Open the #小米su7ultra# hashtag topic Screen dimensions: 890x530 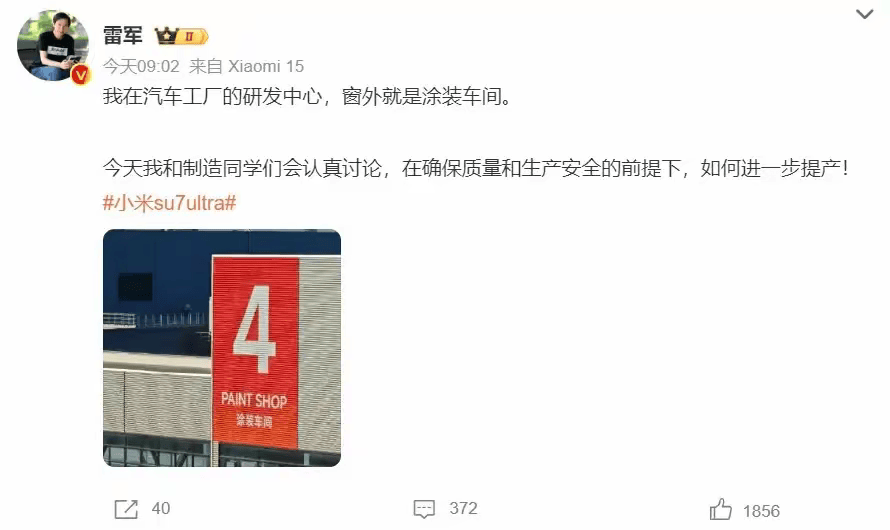click(169, 203)
